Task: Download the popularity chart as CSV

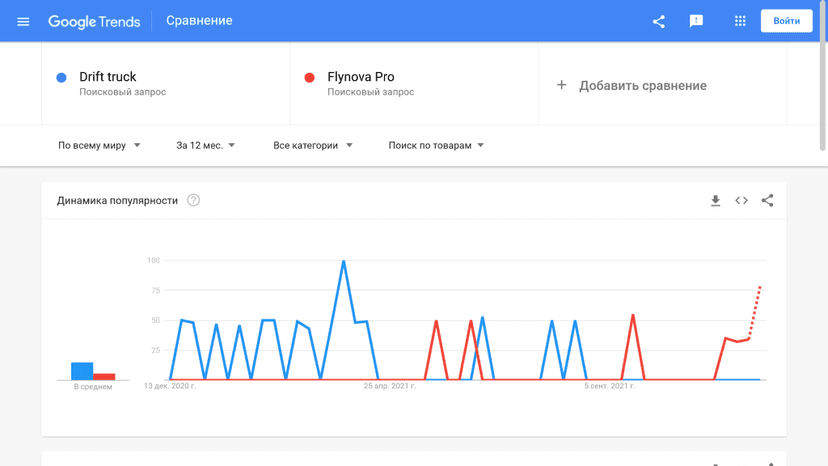Action: pos(715,201)
